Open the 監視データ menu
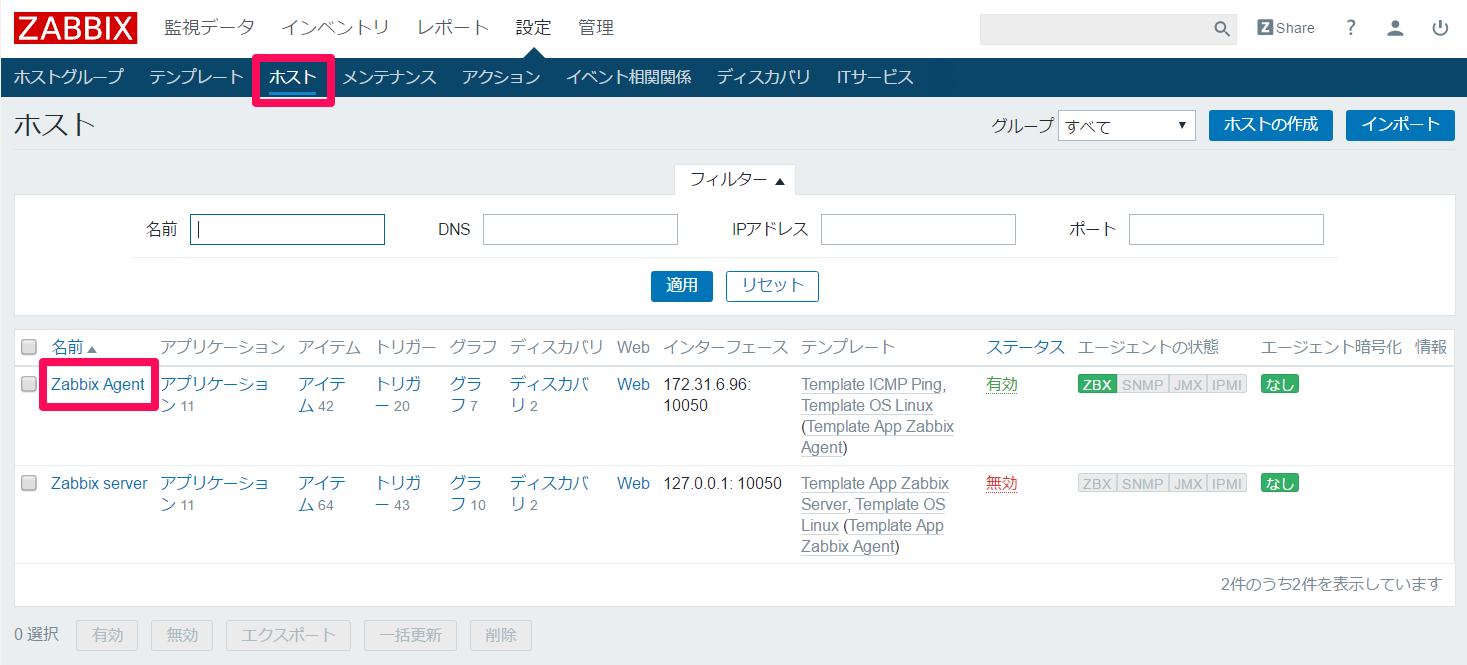This screenshot has height=665, width=1467. pos(210,28)
